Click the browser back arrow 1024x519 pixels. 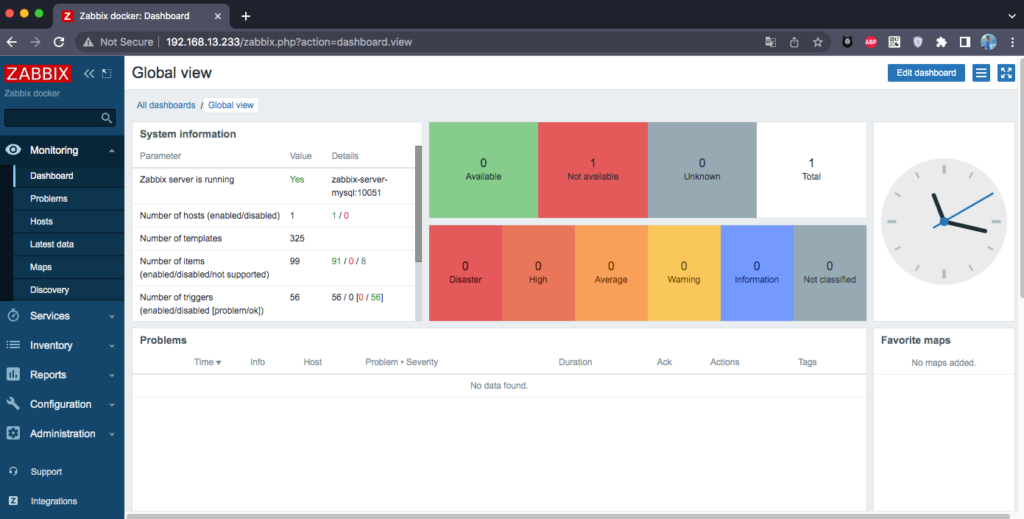(x=12, y=42)
